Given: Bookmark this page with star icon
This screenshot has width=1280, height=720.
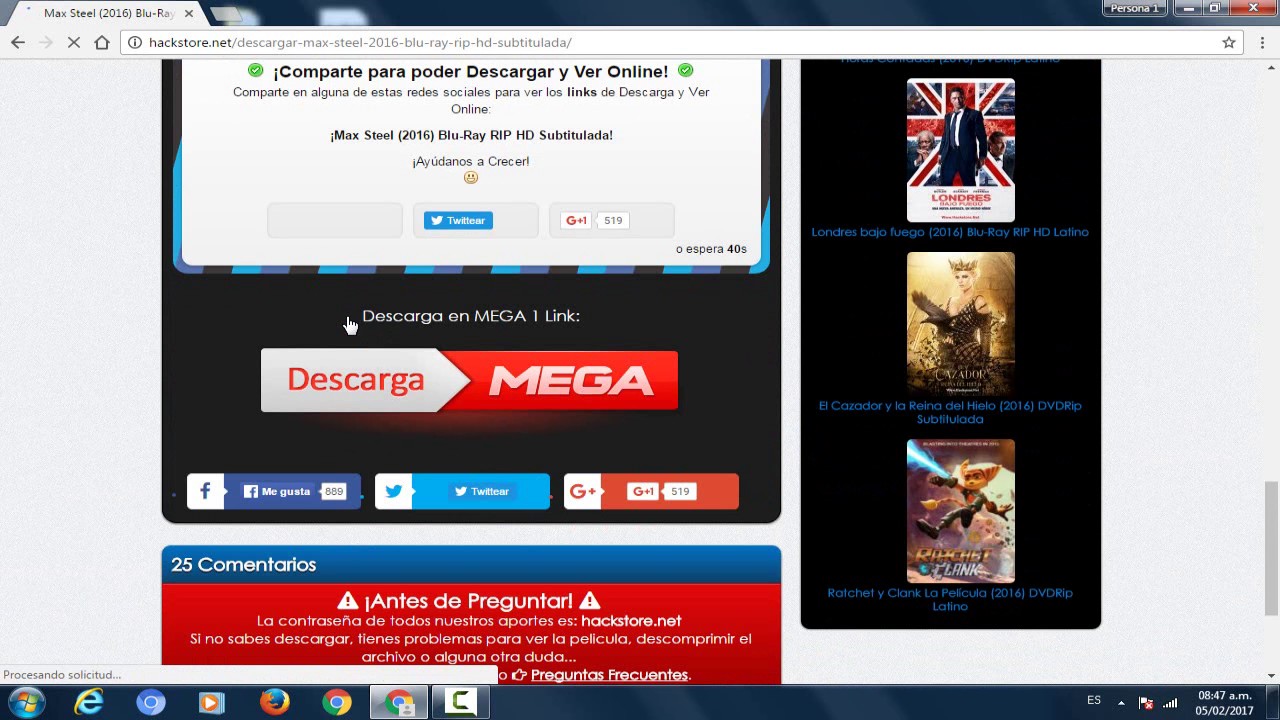Looking at the screenshot, I should (x=1229, y=42).
